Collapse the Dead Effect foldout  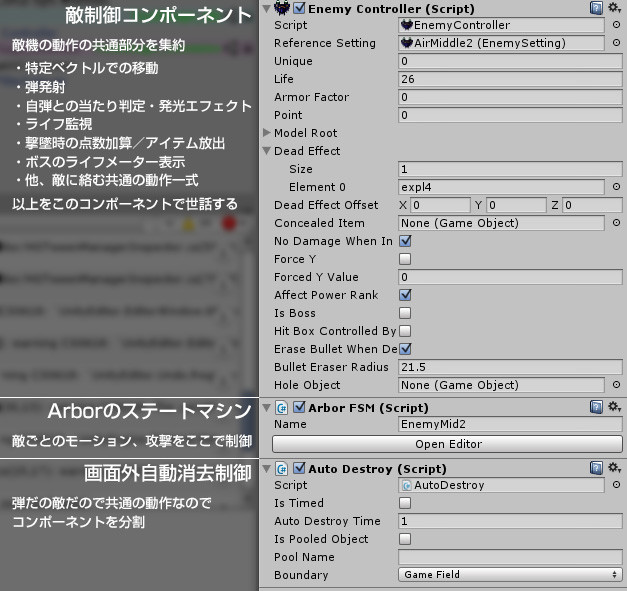pyautogui.click(x=267, y=151)
